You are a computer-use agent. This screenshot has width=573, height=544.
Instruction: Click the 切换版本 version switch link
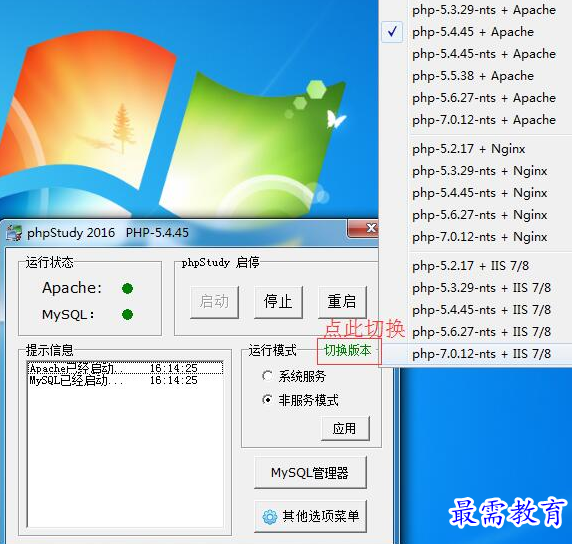tap(348, 351)
